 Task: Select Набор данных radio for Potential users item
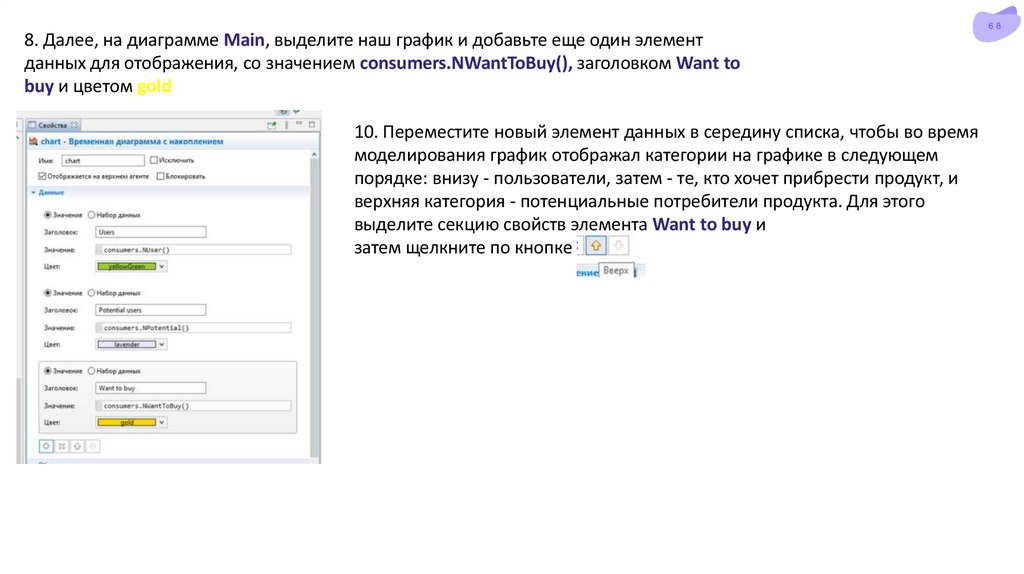click(91, 293)
